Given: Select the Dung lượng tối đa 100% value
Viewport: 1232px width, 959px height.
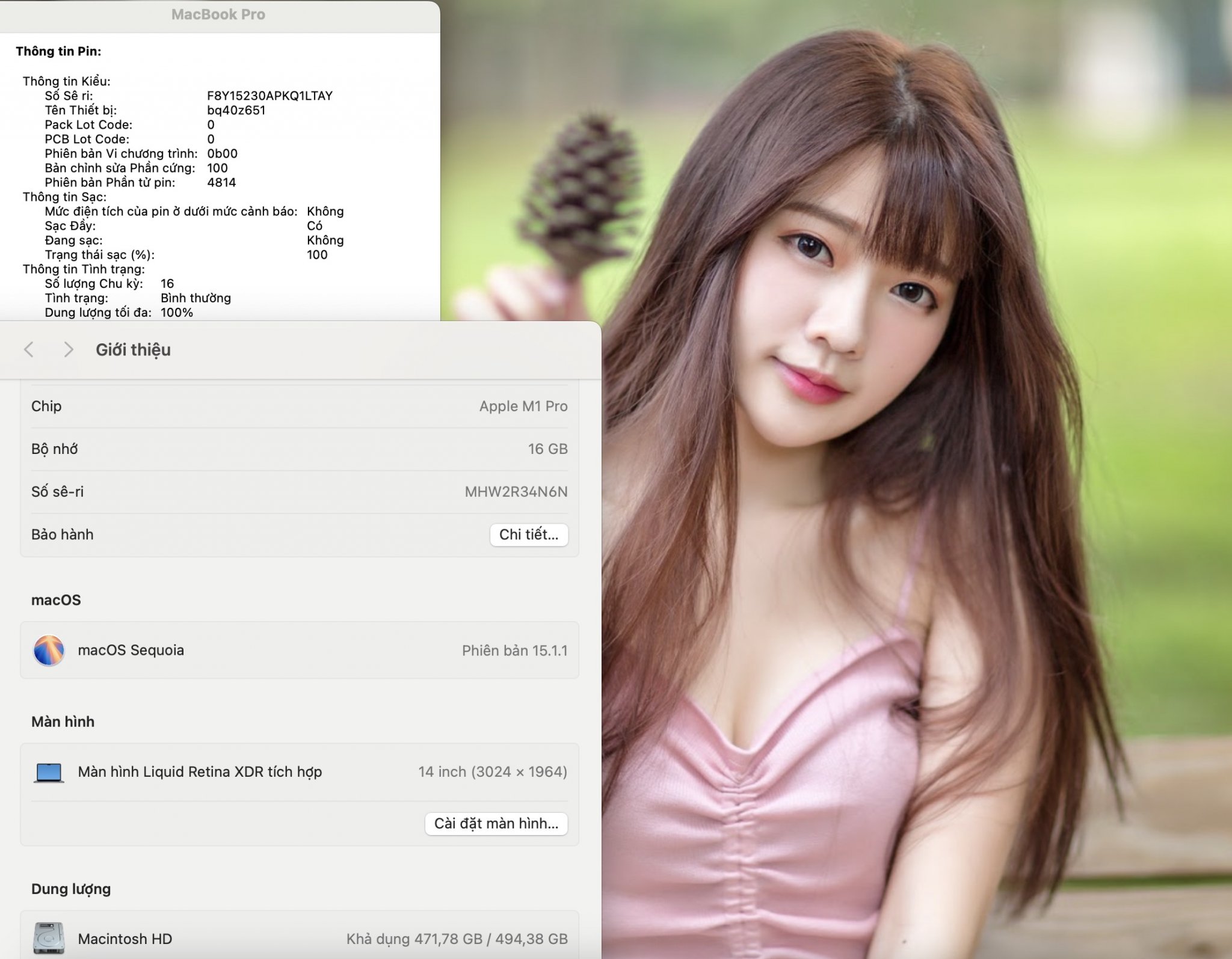Looking at the screenshot, I should (x=176, y=313).
